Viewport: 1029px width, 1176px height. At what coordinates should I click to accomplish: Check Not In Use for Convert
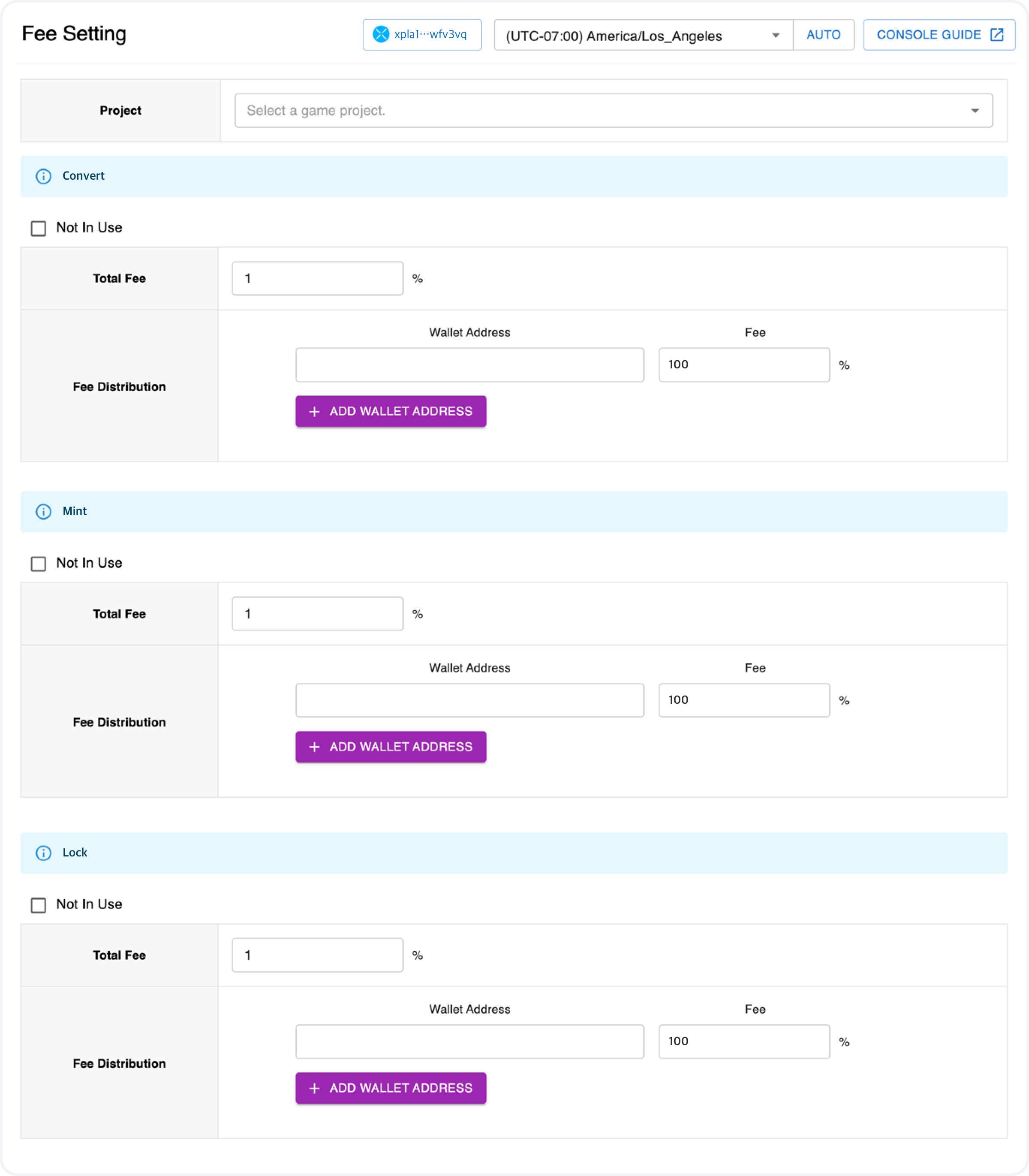coord(39,228)
